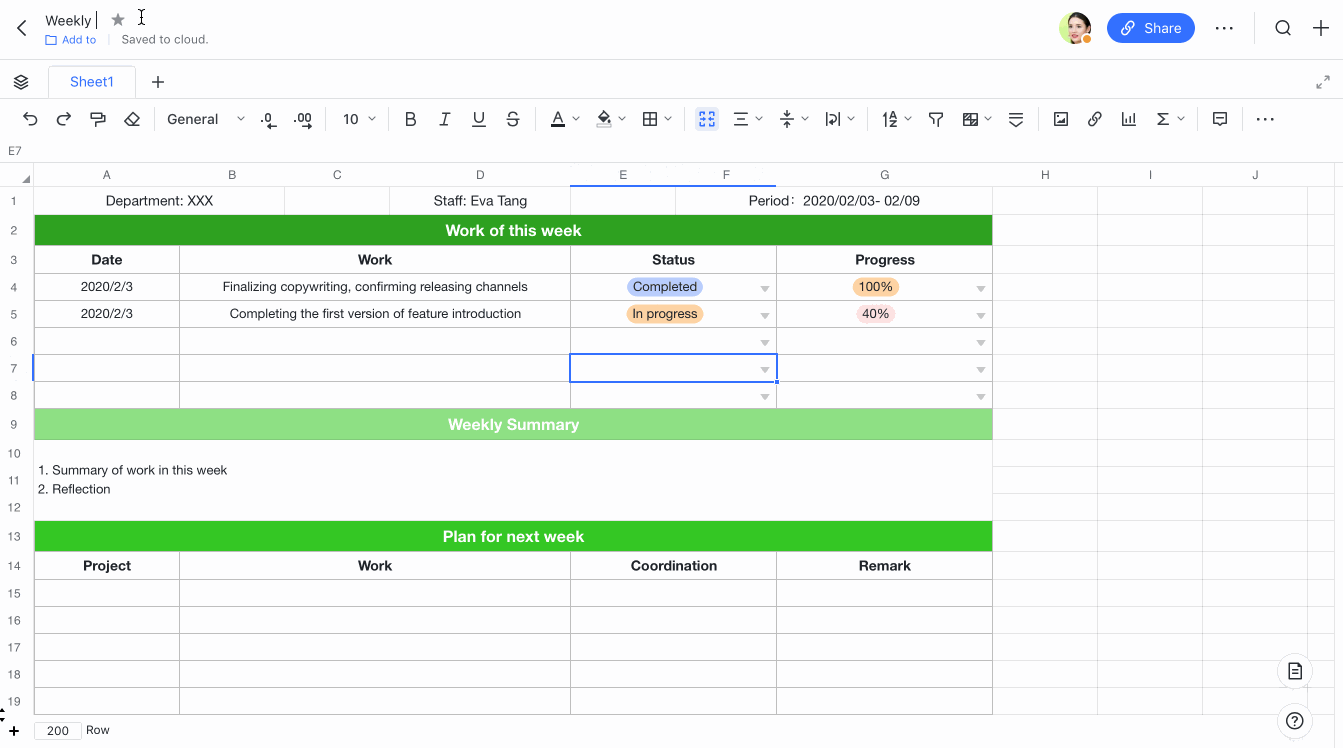Toggle strikethrough formatting
Screen dimensions: 1343x748
[512, 119]
